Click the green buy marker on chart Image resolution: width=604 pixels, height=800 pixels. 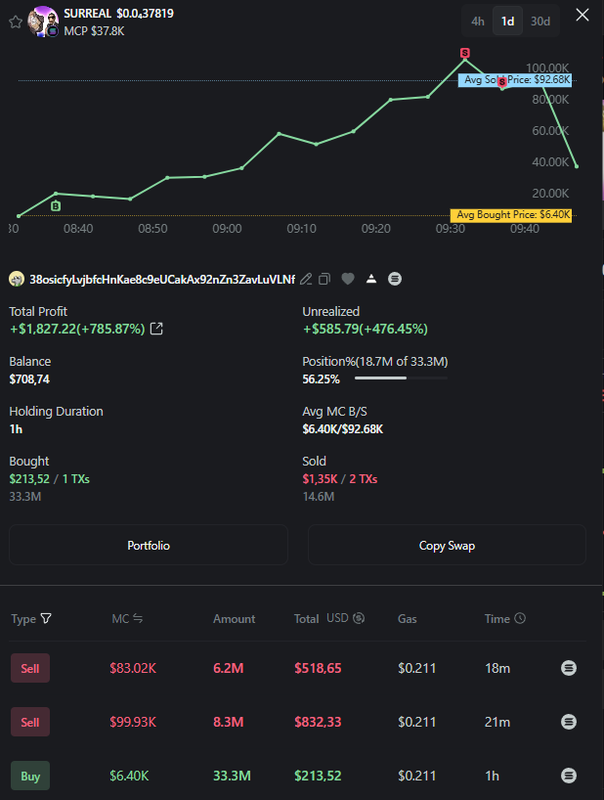click(55, 206)
